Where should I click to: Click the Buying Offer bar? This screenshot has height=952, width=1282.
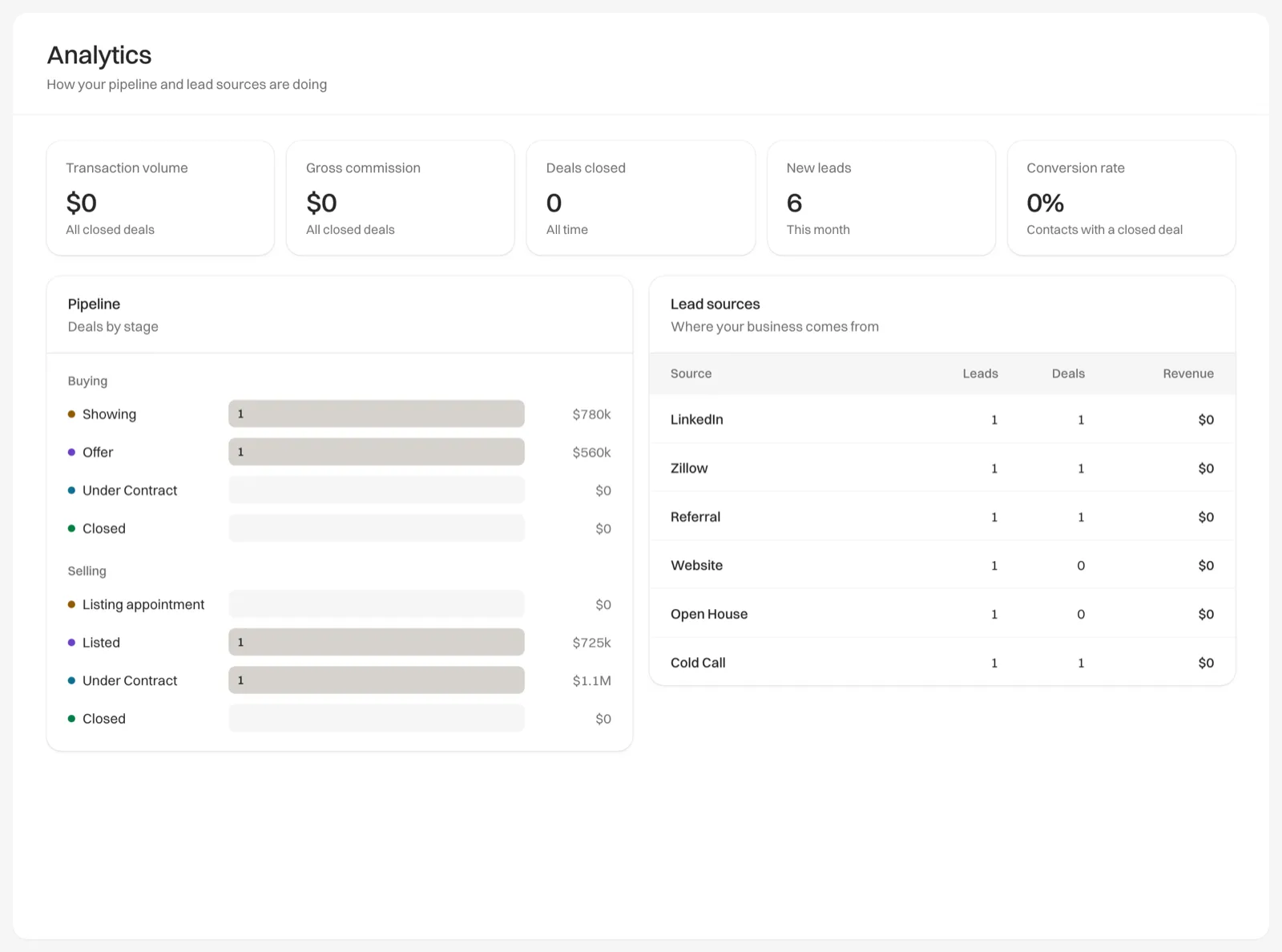coord(377,452)
